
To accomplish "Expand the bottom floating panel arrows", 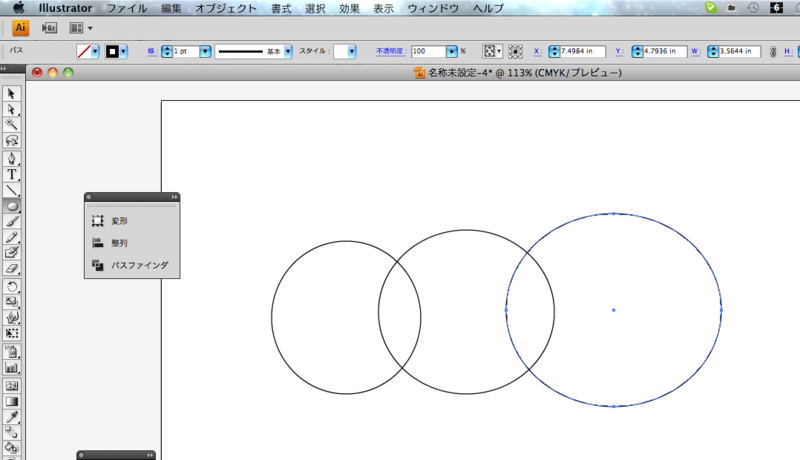I will (x=150, y=455).
